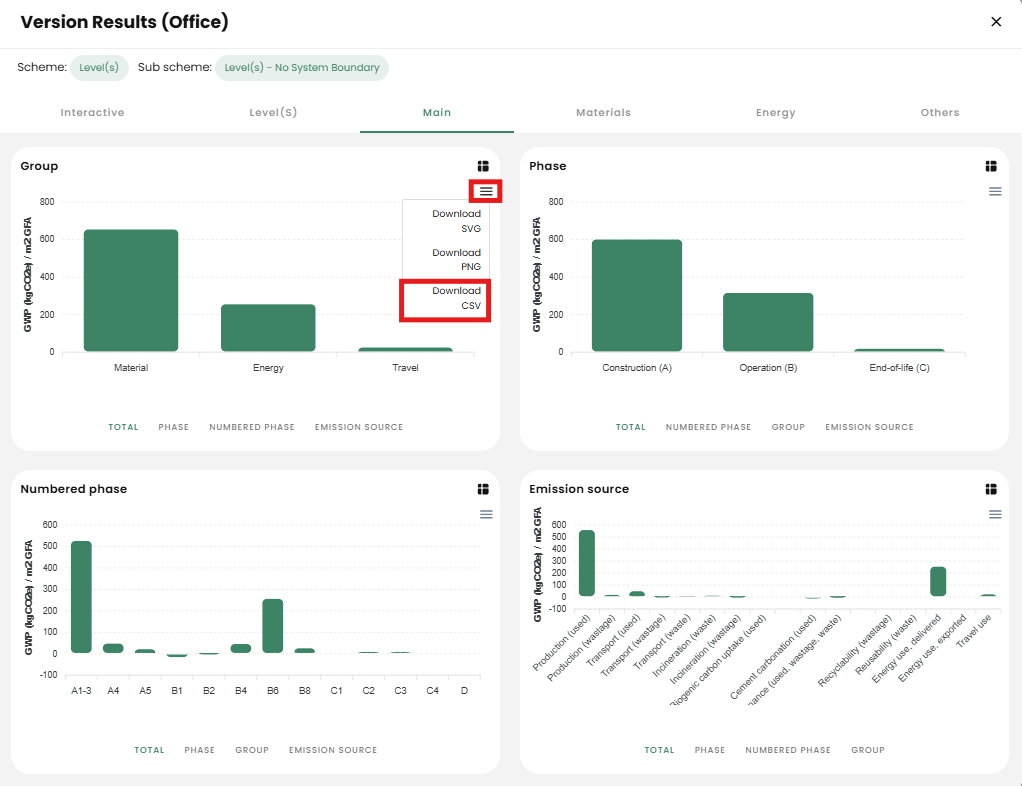Viewport: 1022px width, 786px height.
Task: Open hamburger menu on Emission source chart
Action: point(995,514)
